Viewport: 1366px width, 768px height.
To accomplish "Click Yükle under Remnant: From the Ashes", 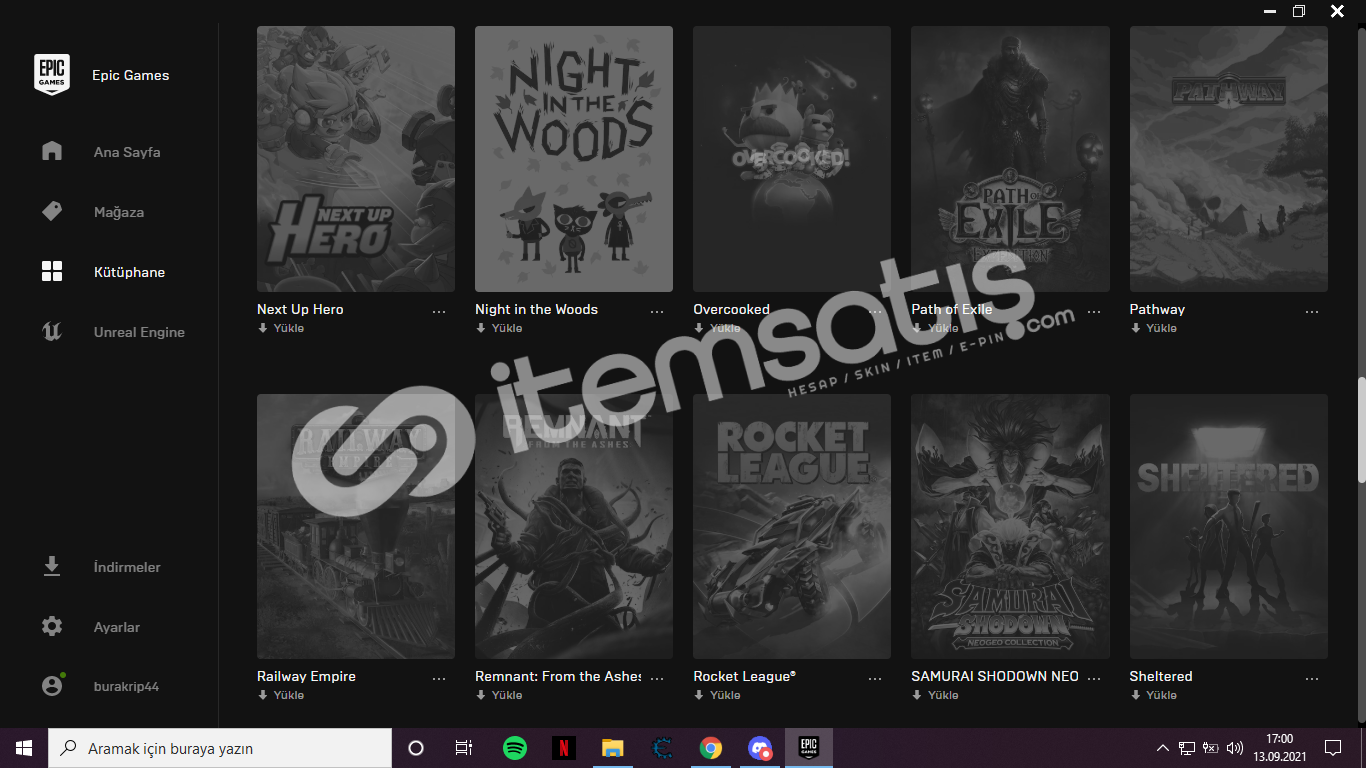I will pos(499,695).
